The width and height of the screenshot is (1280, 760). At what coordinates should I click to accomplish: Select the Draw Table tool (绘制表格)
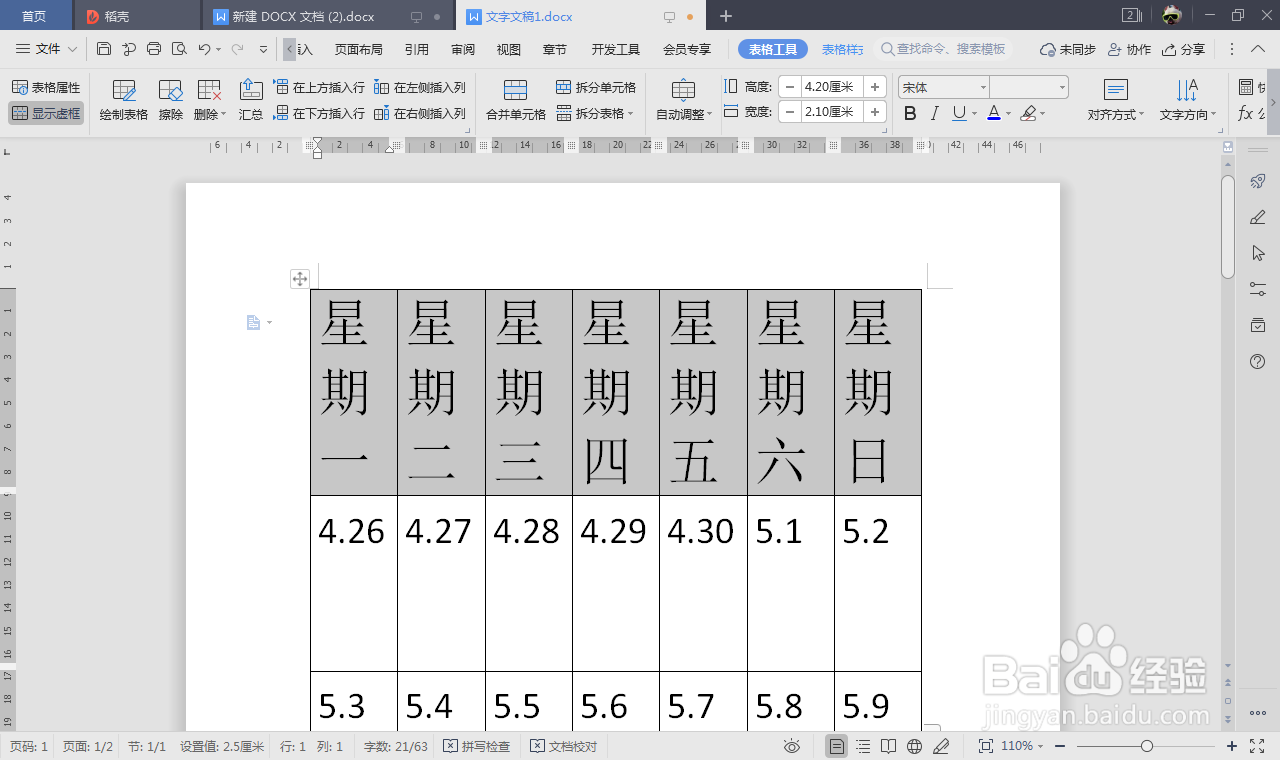pyautogui.click(x=124, y=101)
